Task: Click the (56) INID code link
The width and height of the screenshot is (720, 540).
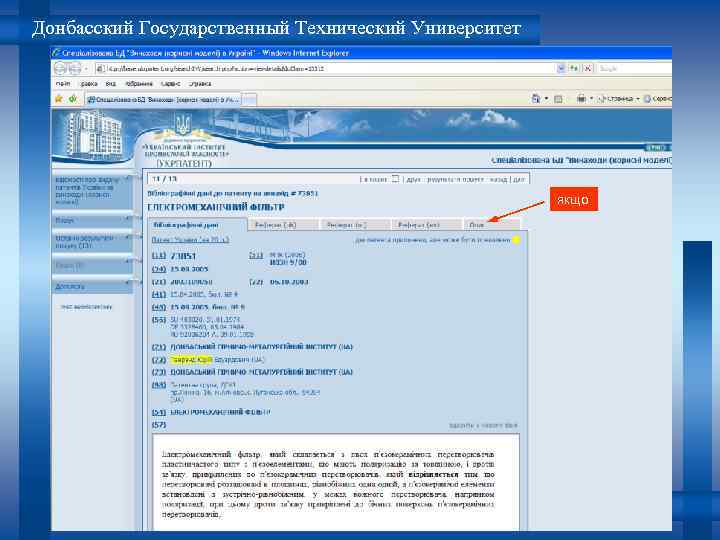Action: point(158,320)
